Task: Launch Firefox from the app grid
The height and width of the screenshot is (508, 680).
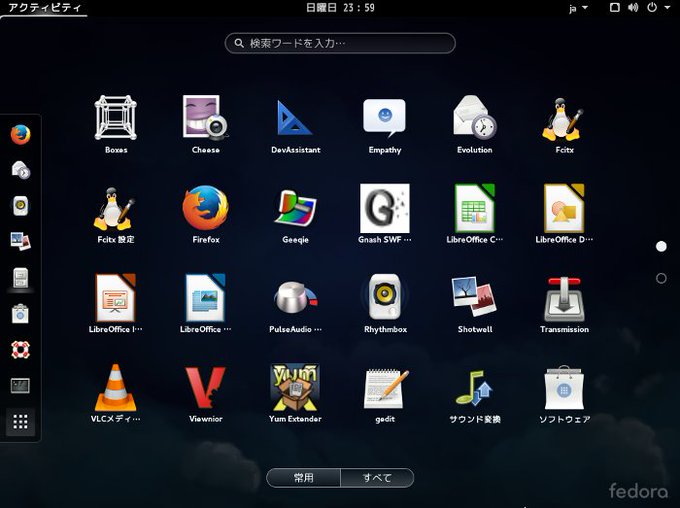Action: [x=206, y=214]
